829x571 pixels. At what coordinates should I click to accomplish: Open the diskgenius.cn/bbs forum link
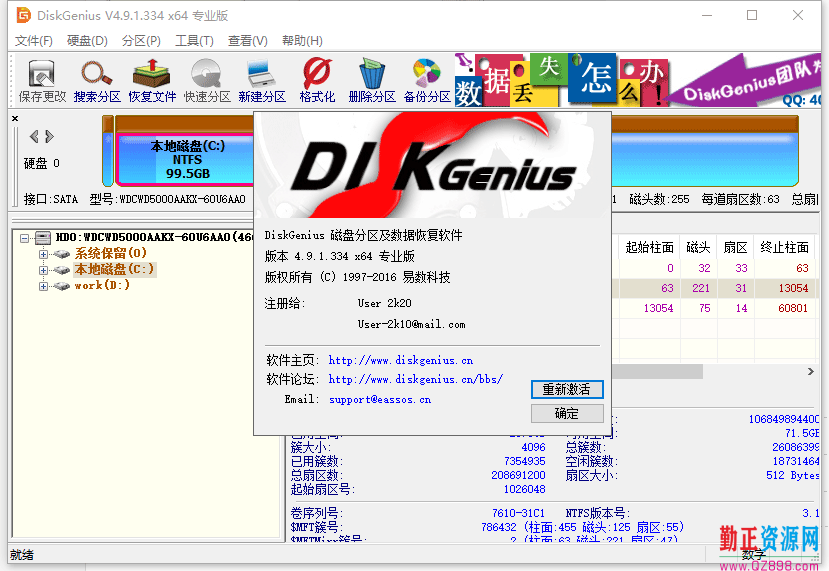(416, 379)
